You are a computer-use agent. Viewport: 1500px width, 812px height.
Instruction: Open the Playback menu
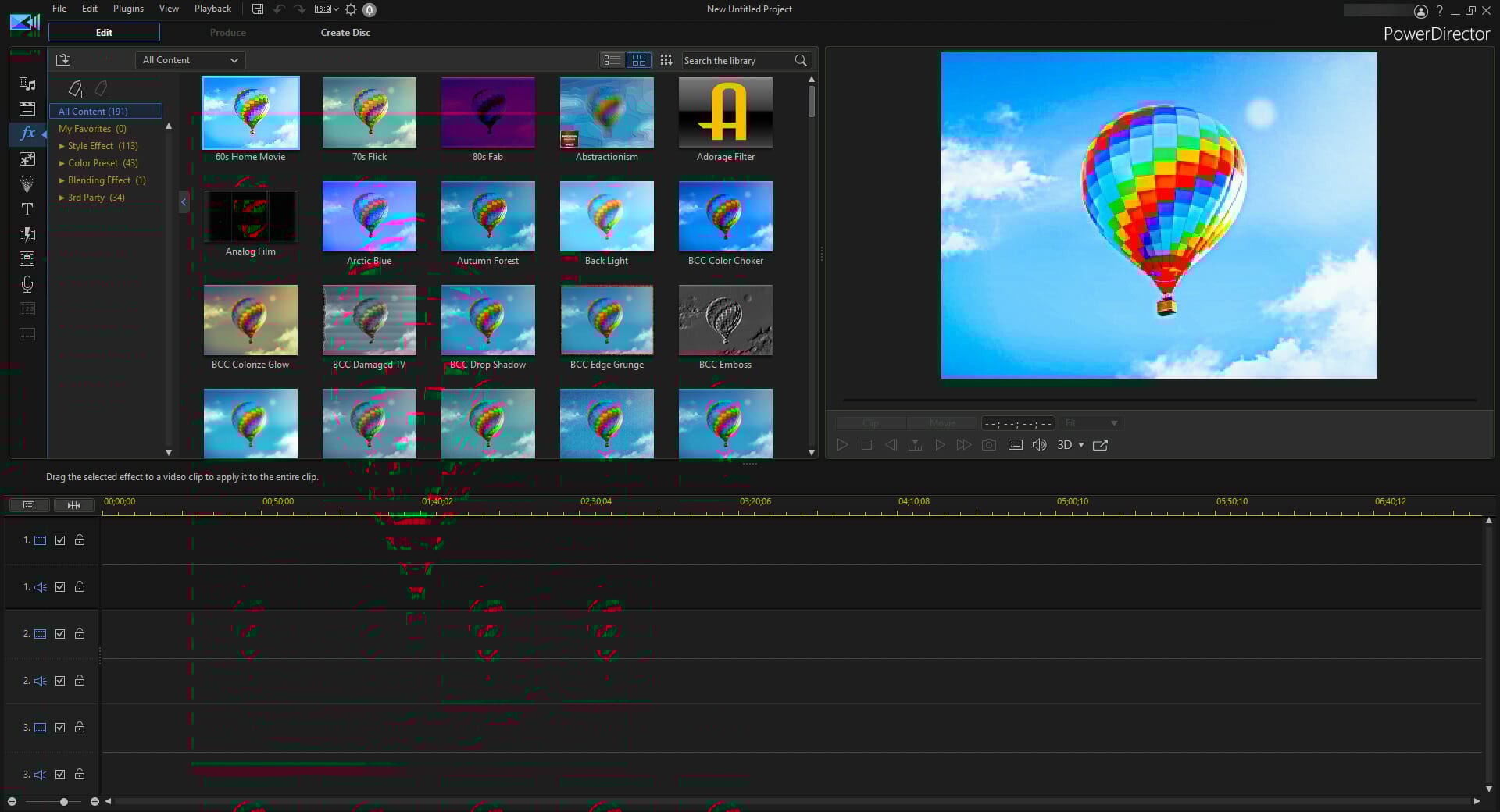tap(212, 9)
